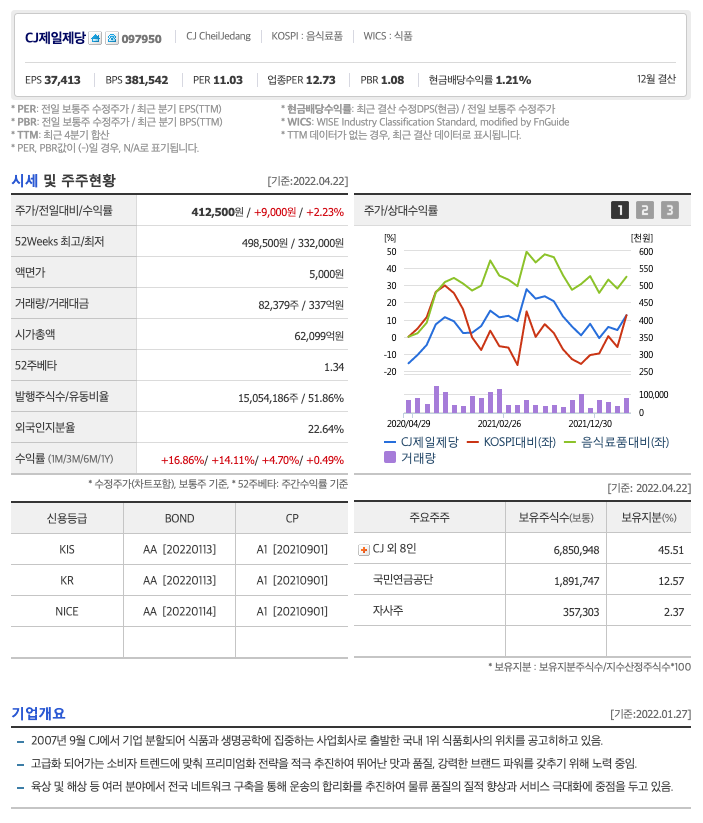Switch to chart tab 1

(620, 210)
